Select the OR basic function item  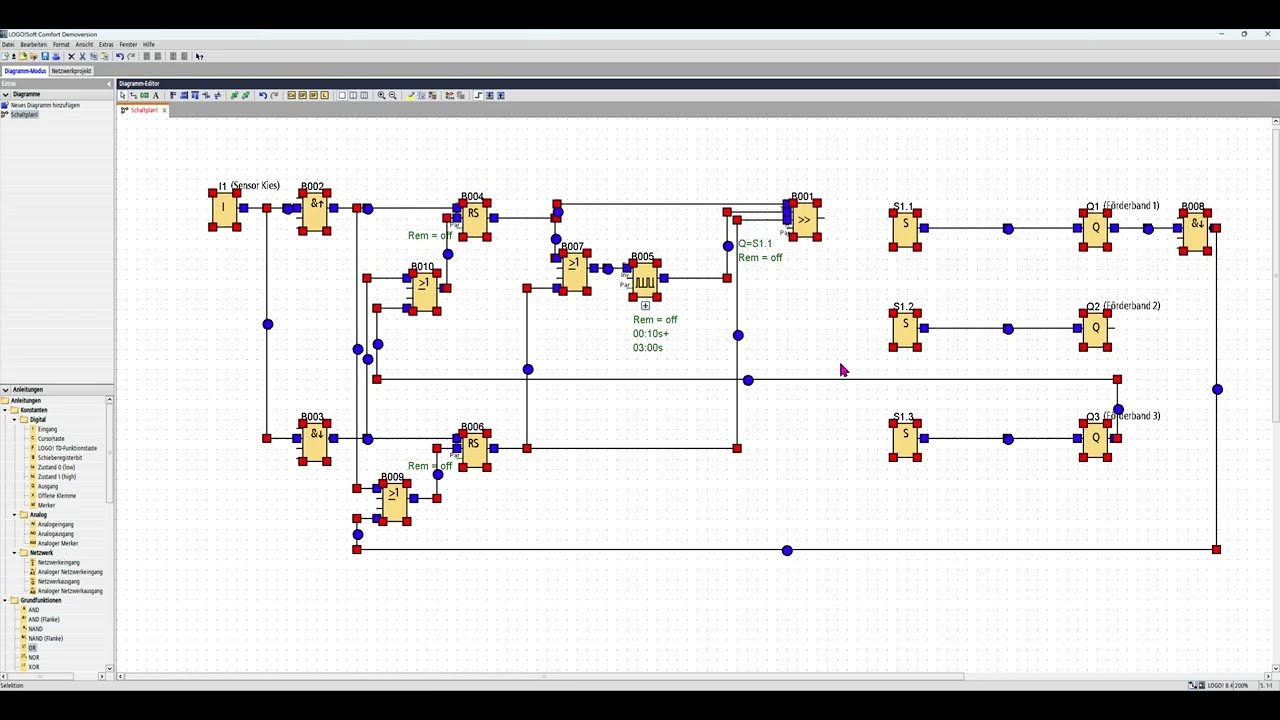[x=32, y=648]
